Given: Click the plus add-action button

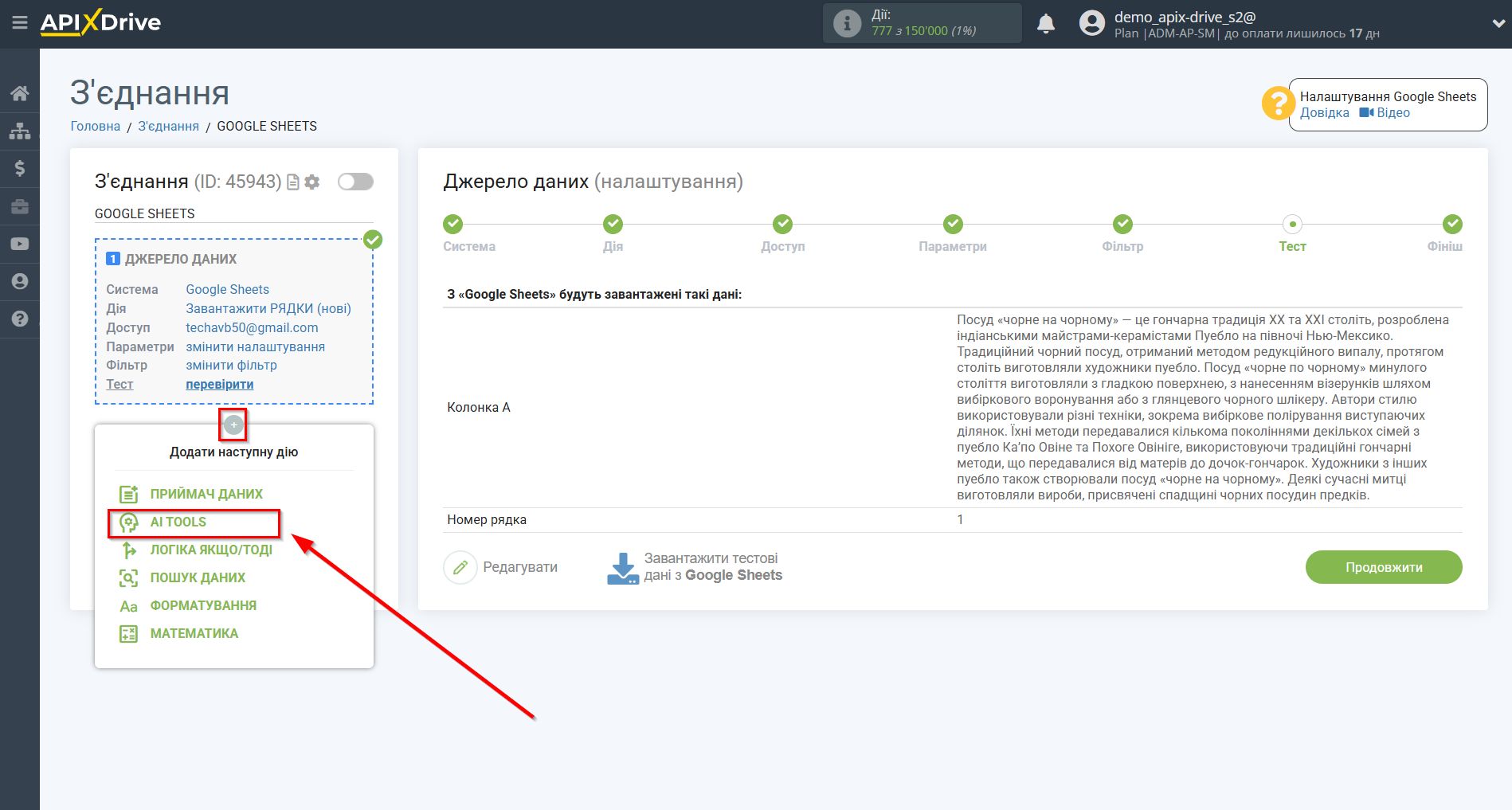Looking at the screenshot, I should pos(233,425).
